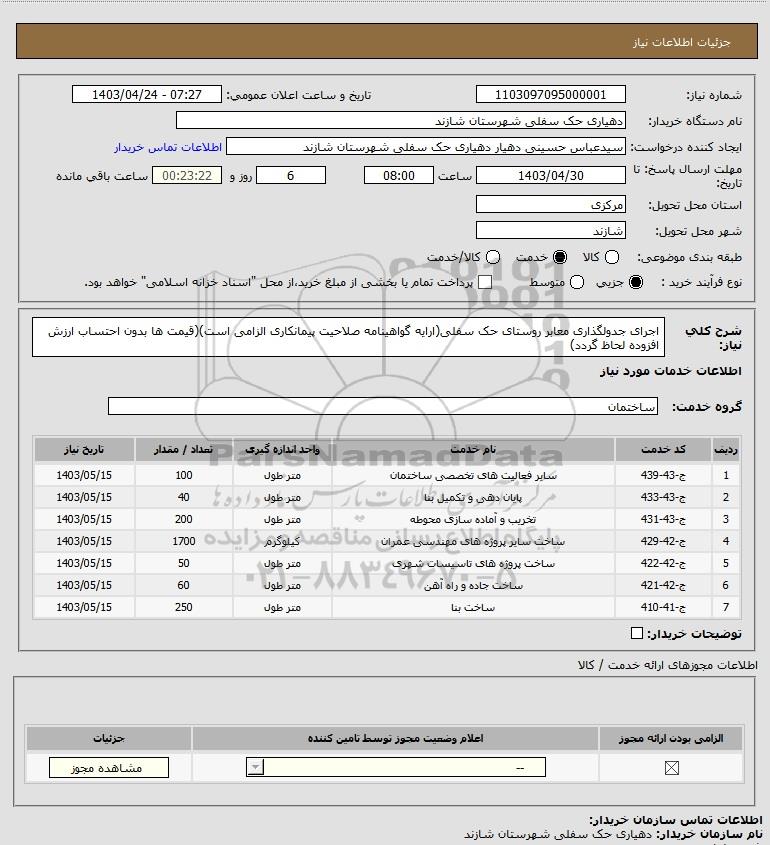Image resolution: width=770 pixels, height=845 pixels.
Task: Click the نام خدمت column header
Action: 473,449
